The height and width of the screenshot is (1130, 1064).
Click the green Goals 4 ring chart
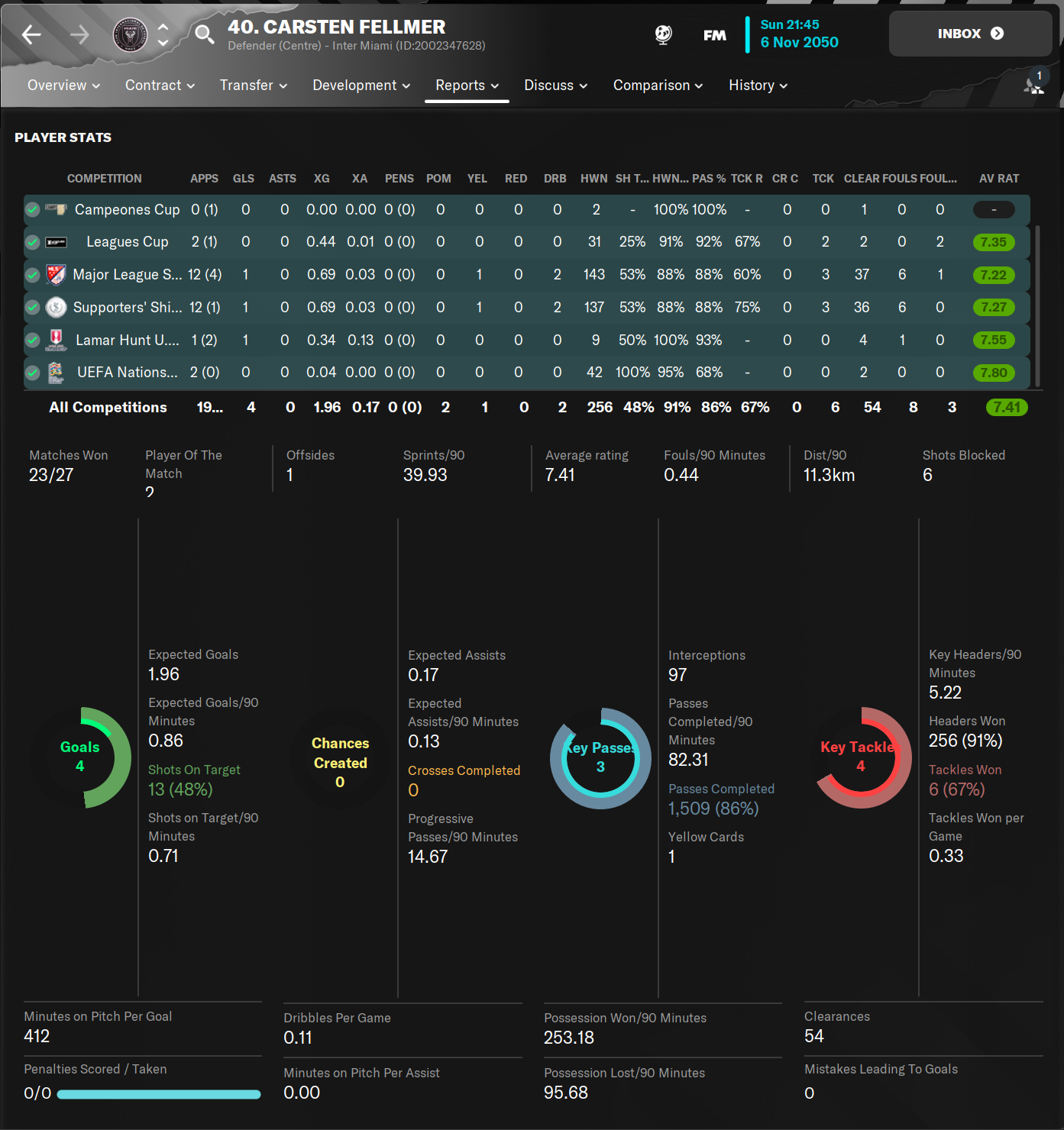pyautogui.click(x=81, y=757)
